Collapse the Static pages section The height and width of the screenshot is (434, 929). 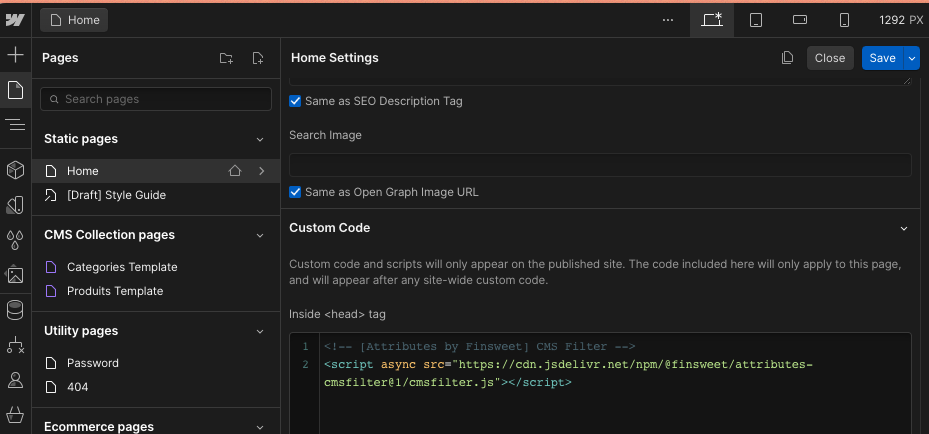click(260, 139)
